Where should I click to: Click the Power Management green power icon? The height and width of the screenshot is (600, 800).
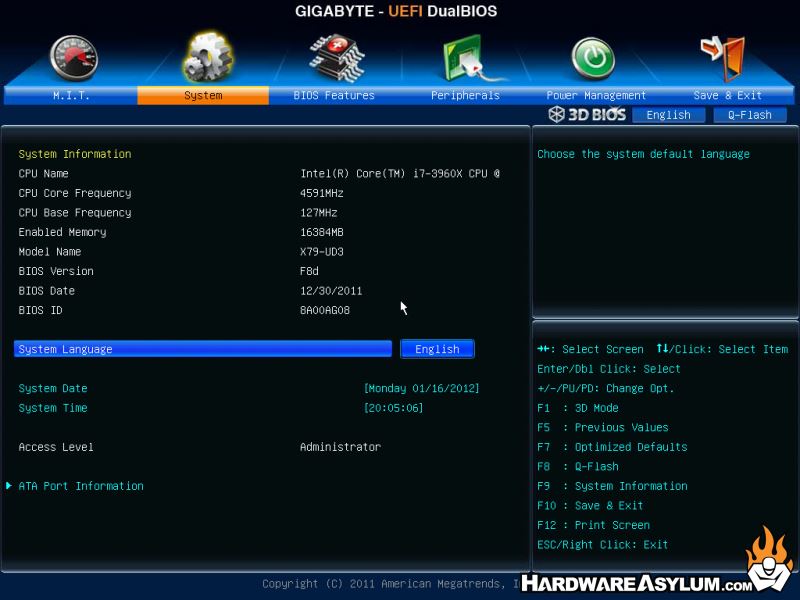pos(593,58)
